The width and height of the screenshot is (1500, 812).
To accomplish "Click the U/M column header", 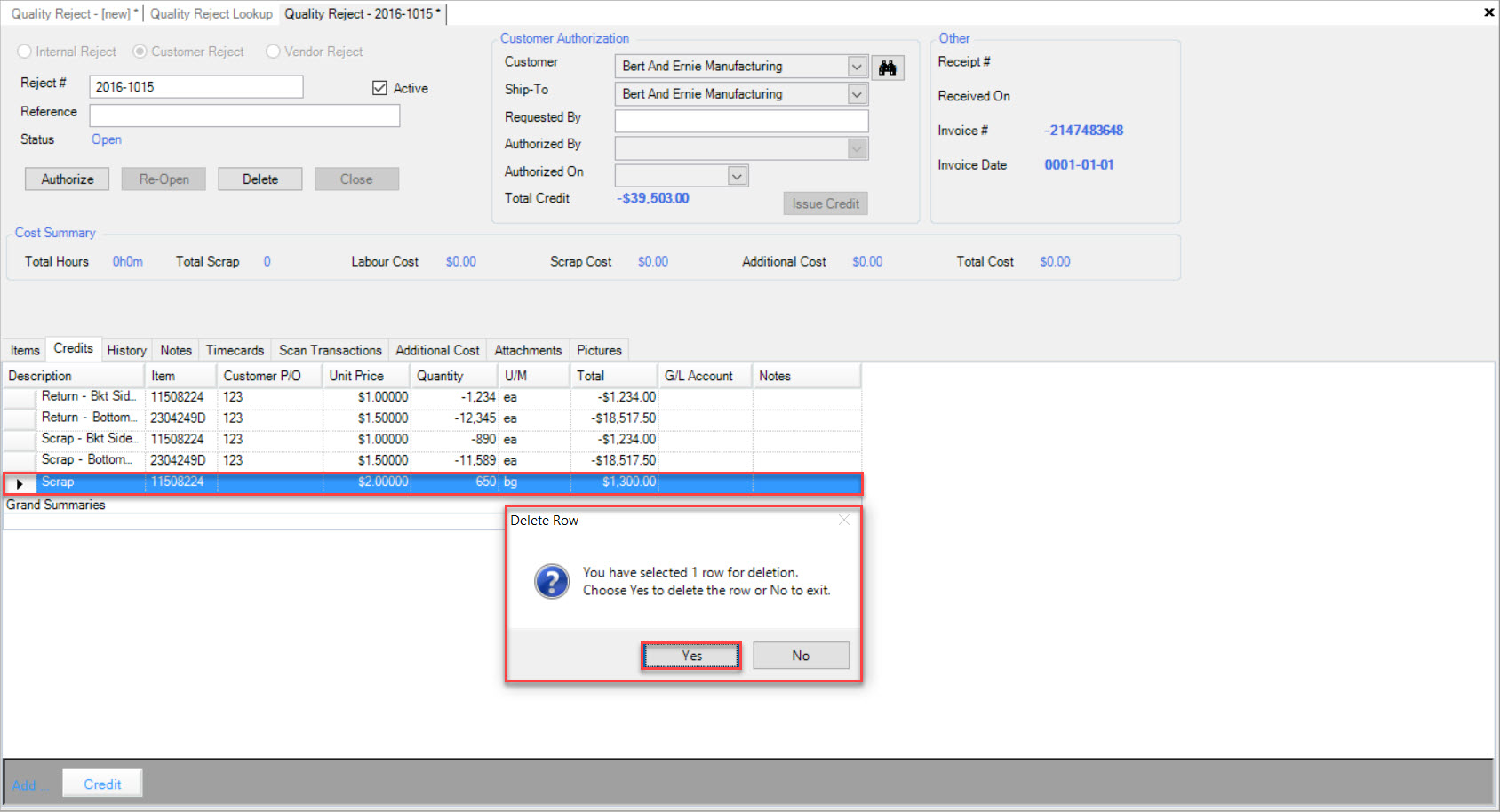I will [x=534, y=376].
